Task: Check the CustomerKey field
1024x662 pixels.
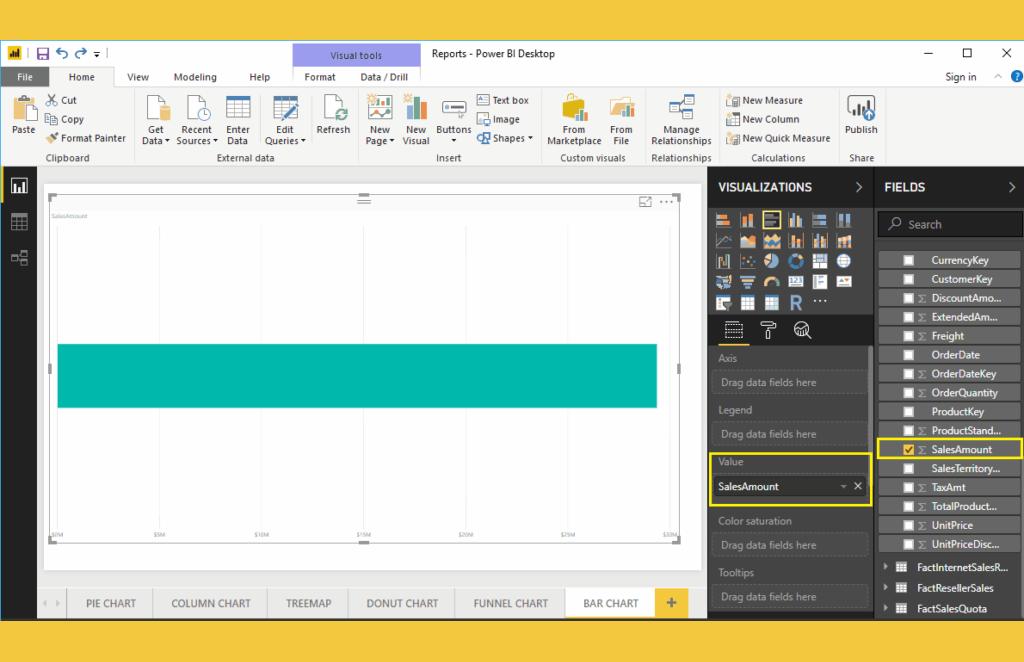Action: point(908,279)
